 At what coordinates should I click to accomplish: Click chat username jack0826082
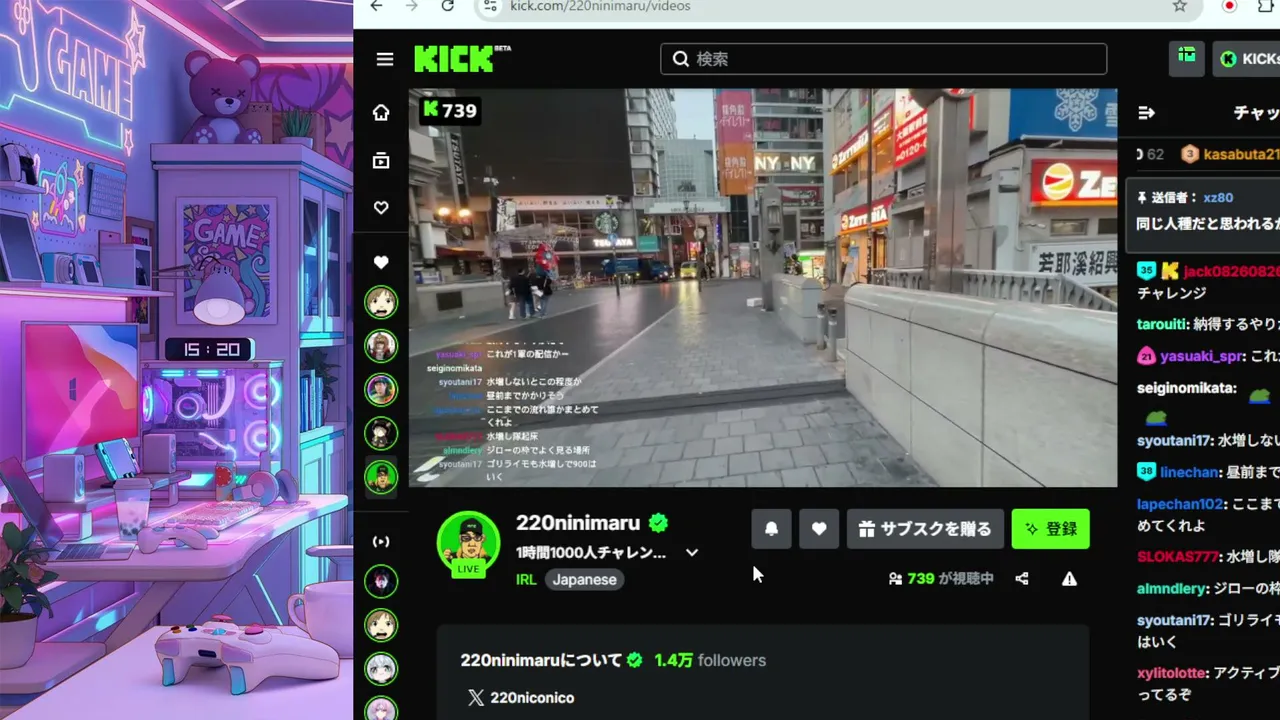[x=1232, y=271]
